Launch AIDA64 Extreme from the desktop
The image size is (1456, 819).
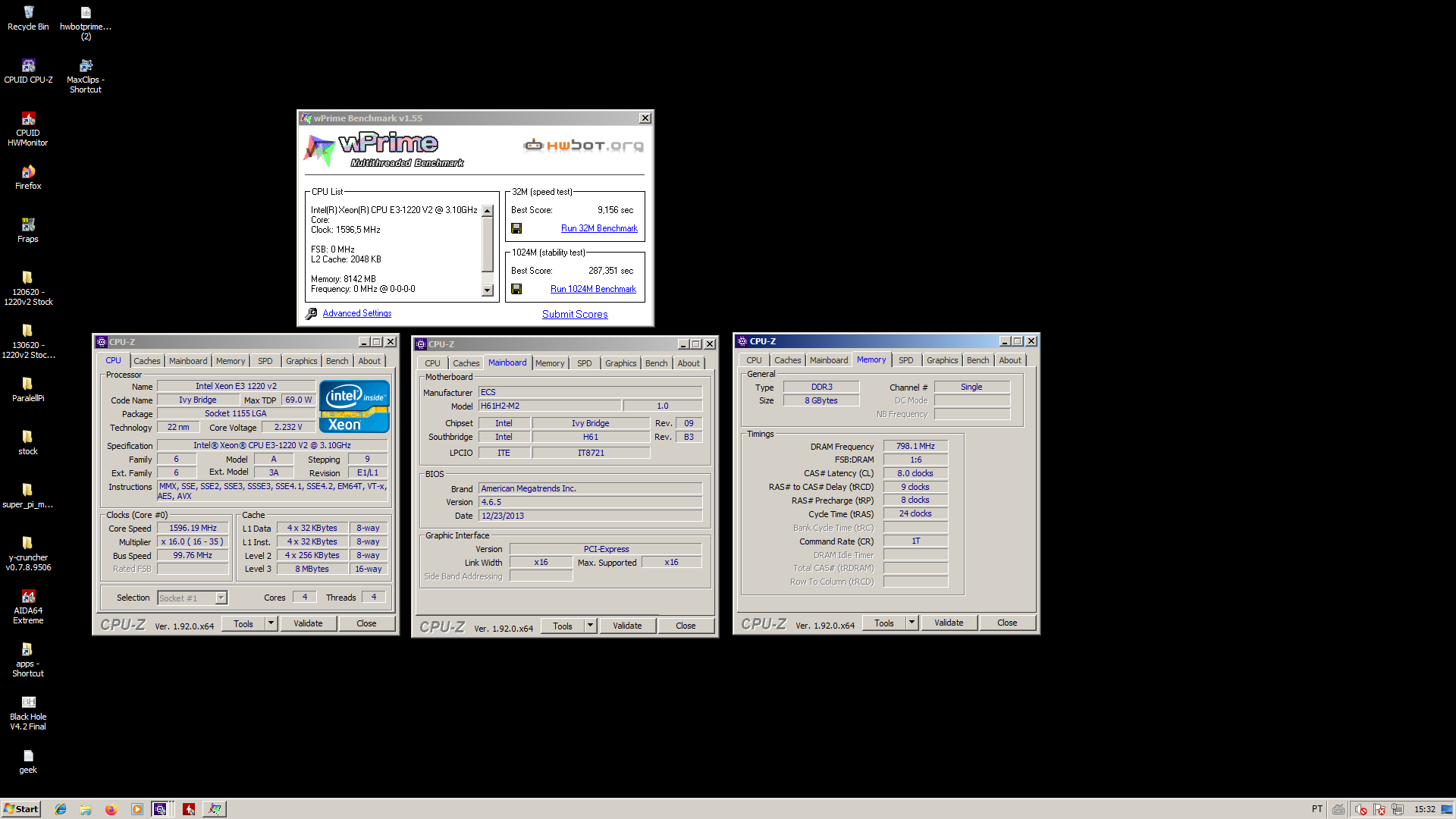click(x=28, y=607)
